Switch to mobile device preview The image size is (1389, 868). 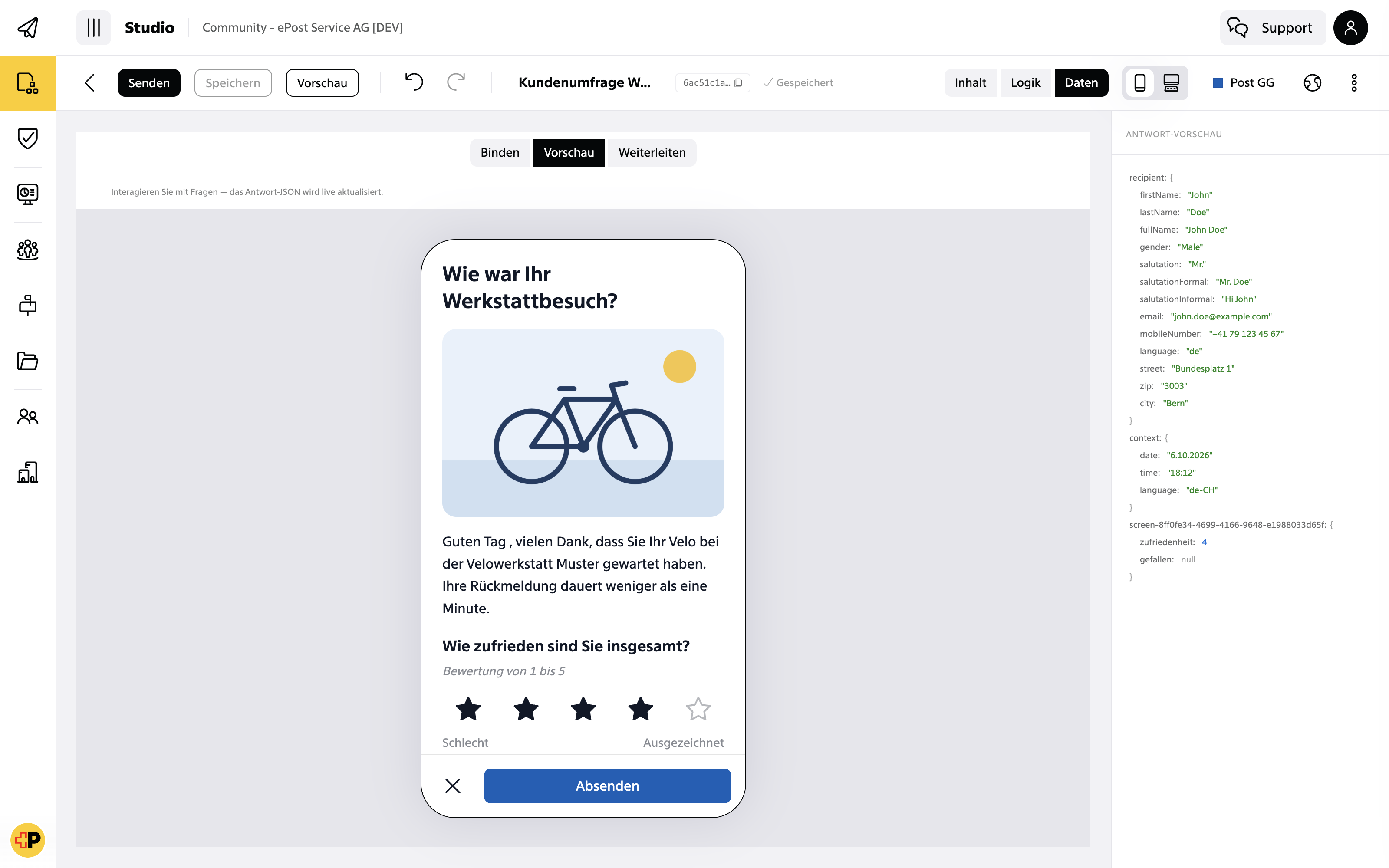point(1140,82)
